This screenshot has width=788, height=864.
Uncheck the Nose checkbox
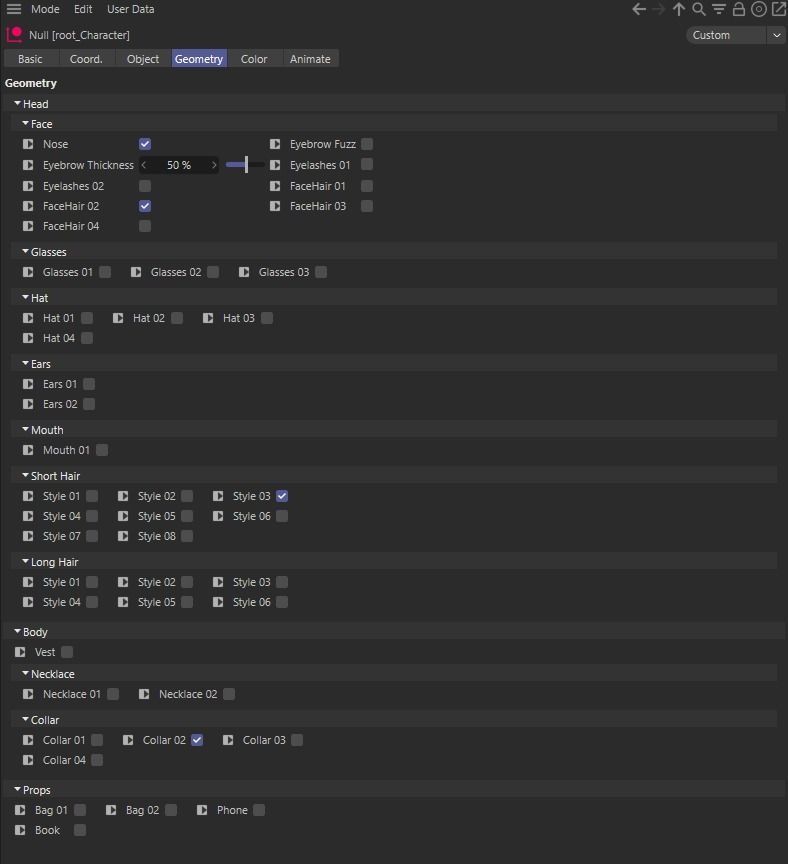(145, 144)
